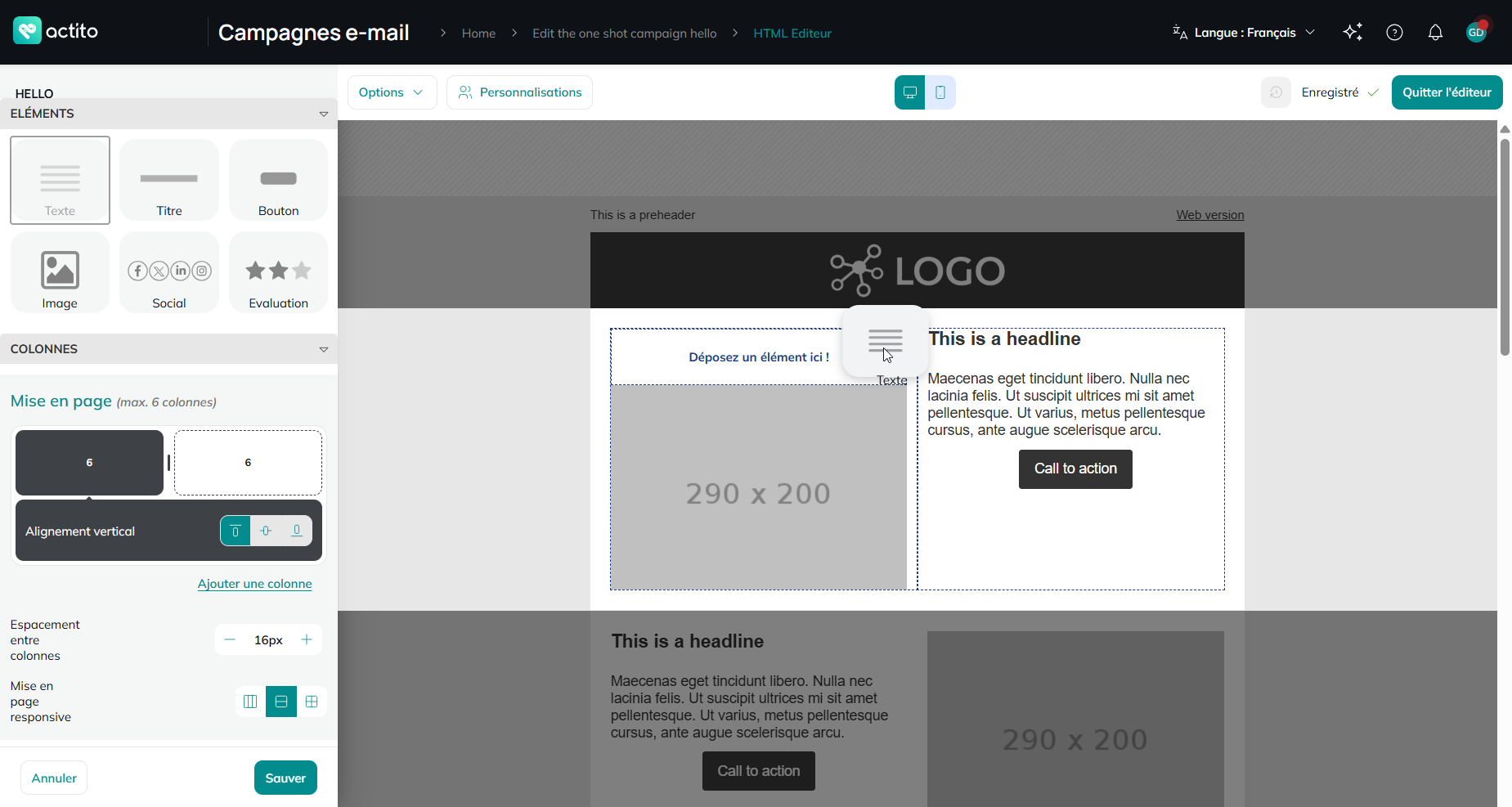
Task: Open the help question mark icon
Action: (1394, 33)
